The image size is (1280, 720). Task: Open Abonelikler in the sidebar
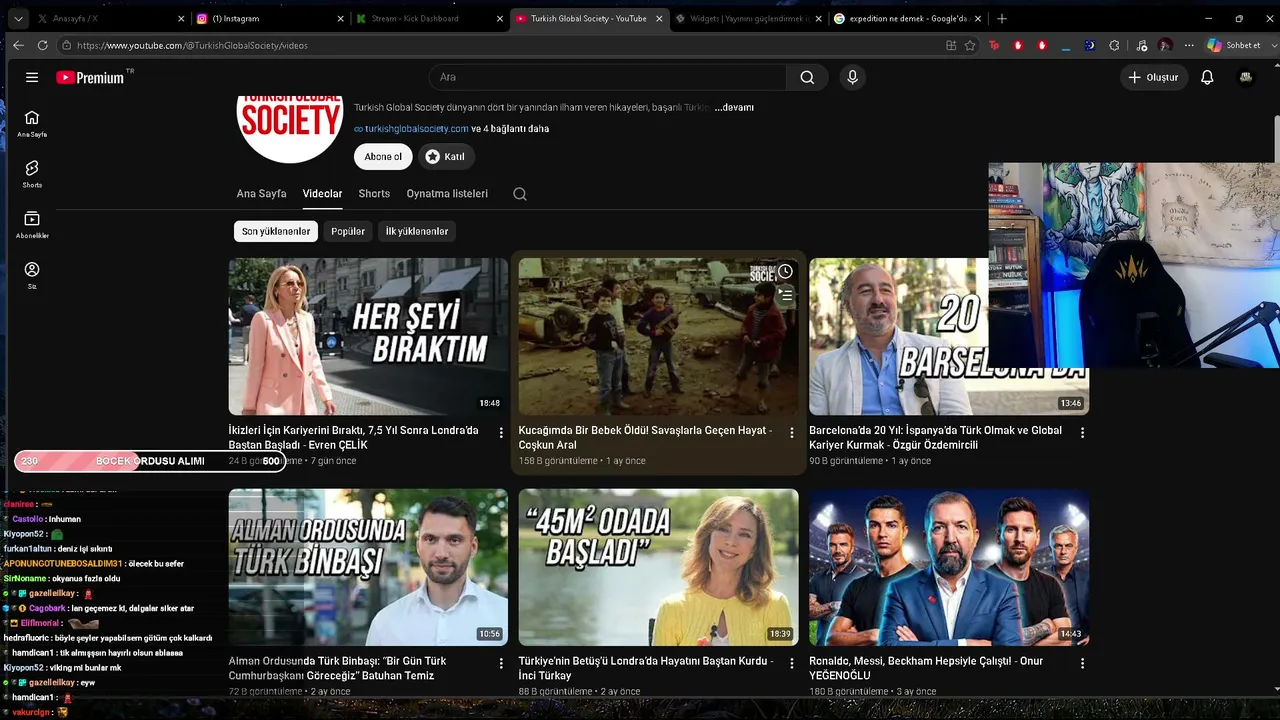32,225
